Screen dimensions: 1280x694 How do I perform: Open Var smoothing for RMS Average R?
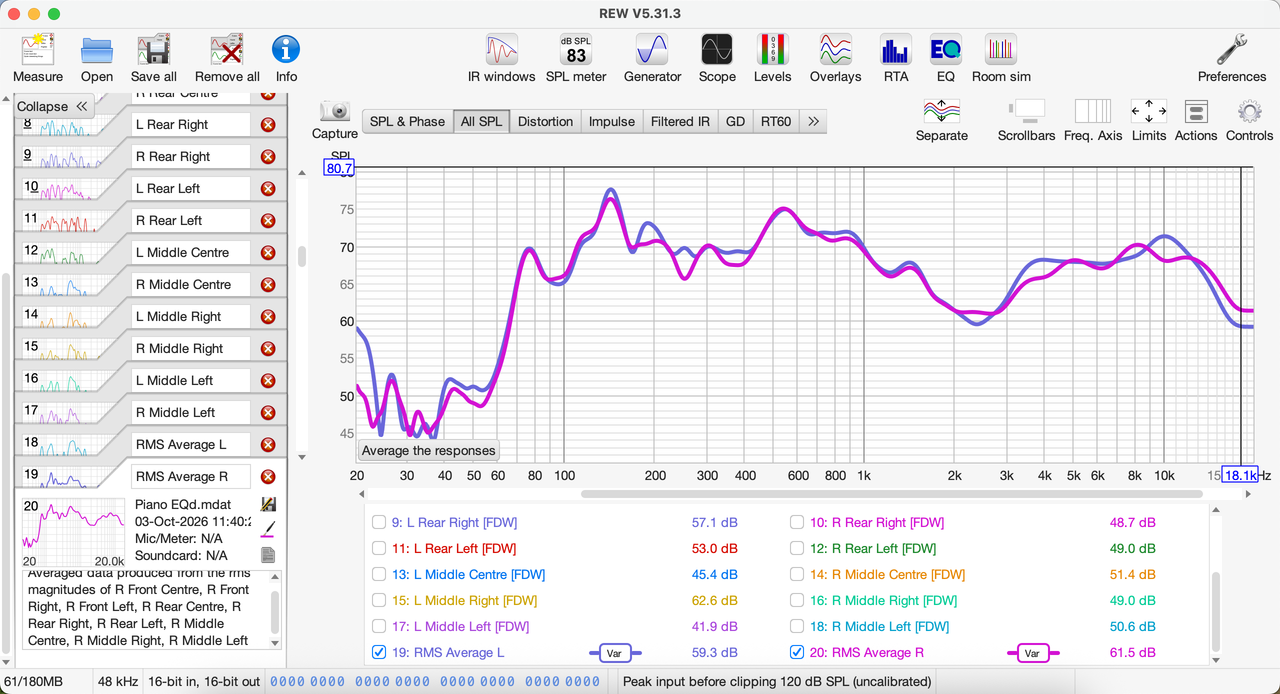tap(1032, 653)
